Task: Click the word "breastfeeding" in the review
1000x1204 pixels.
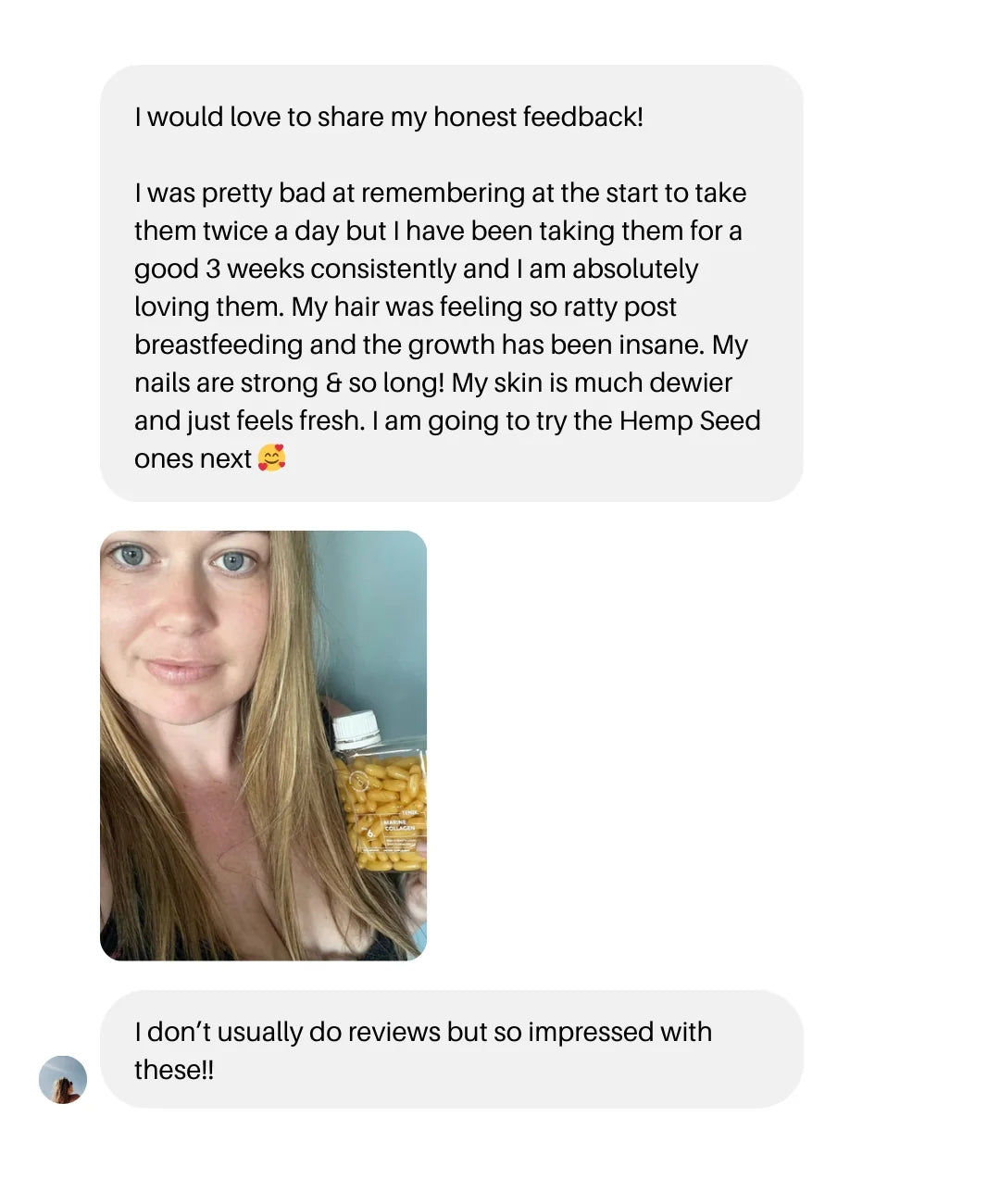Action: coord(219,345)
